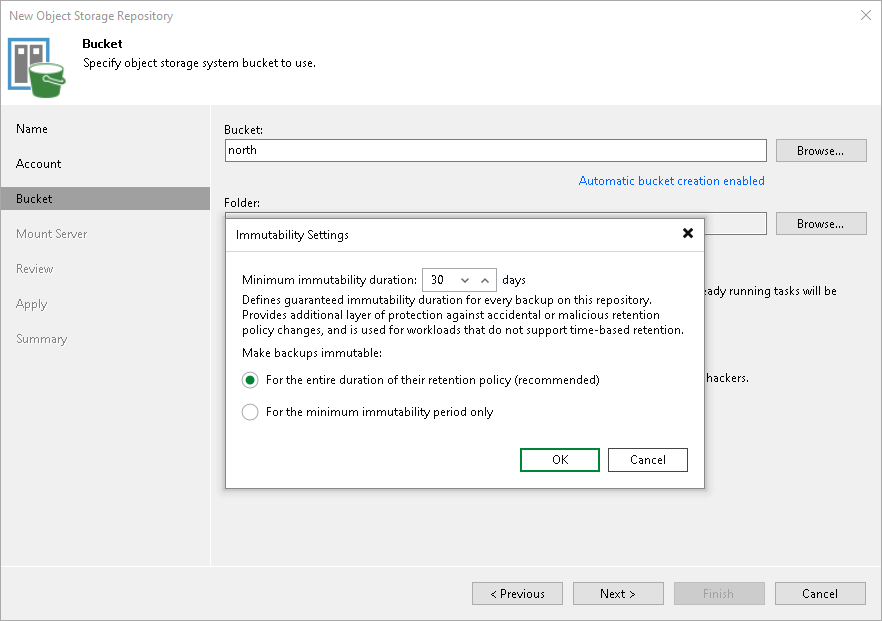Decrease immutability duration with the down arrow

[x=465, y=280]
